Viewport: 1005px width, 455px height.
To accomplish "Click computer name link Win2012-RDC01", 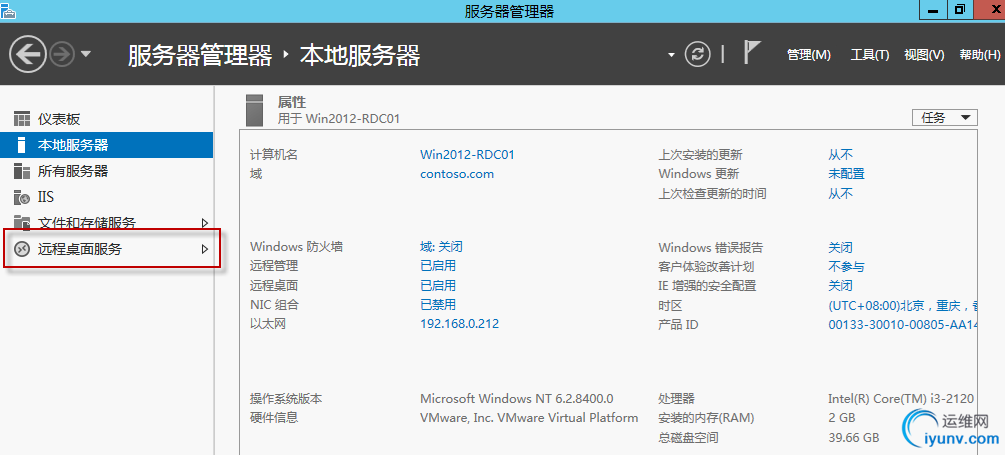I will [467, 154].
